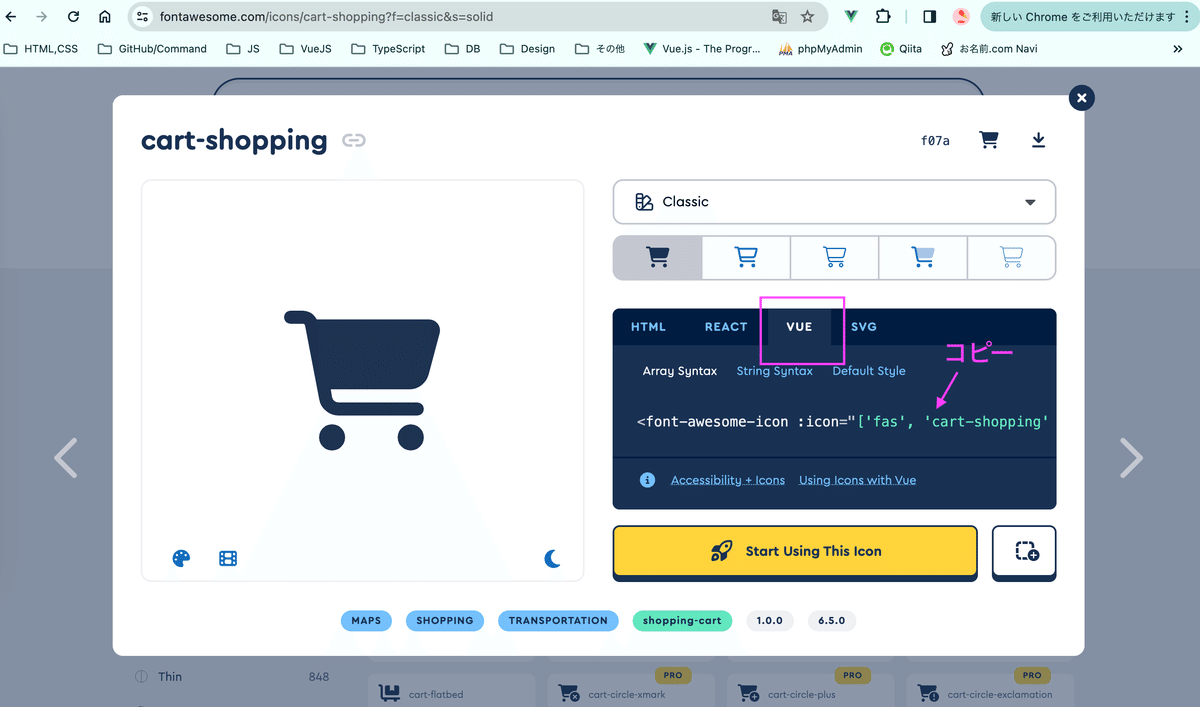Select the duotone cart style
The height and width of the screenshot is (707, 1200).
click(923, 258)
